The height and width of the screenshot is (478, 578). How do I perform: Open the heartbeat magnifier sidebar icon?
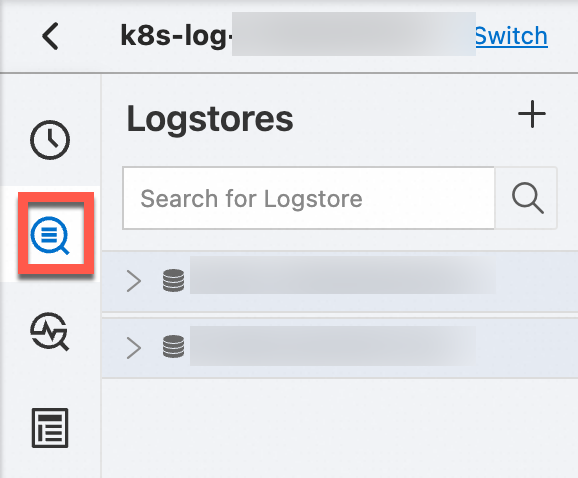49,331
